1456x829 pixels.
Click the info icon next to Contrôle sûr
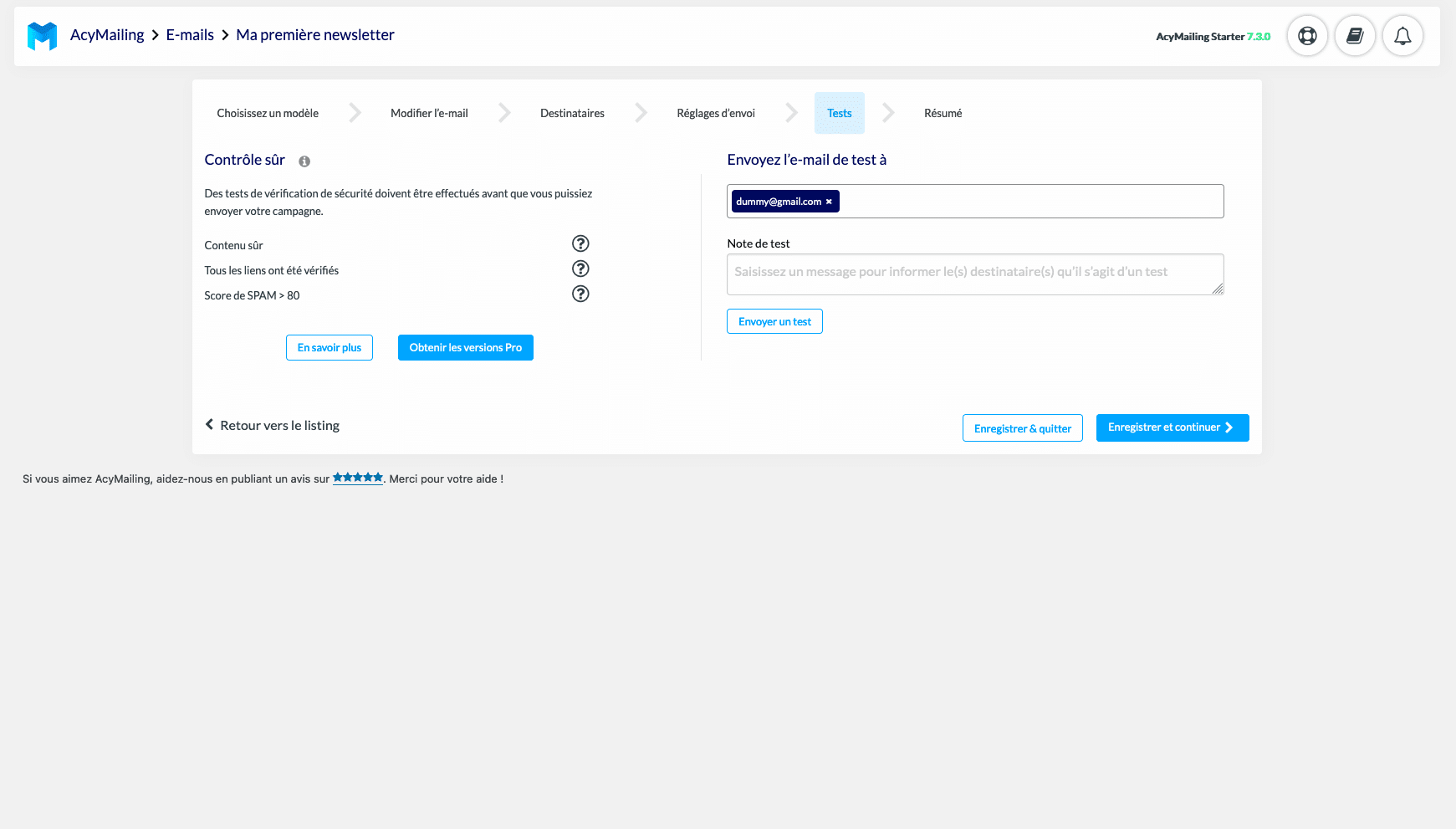tap(304, 161)
